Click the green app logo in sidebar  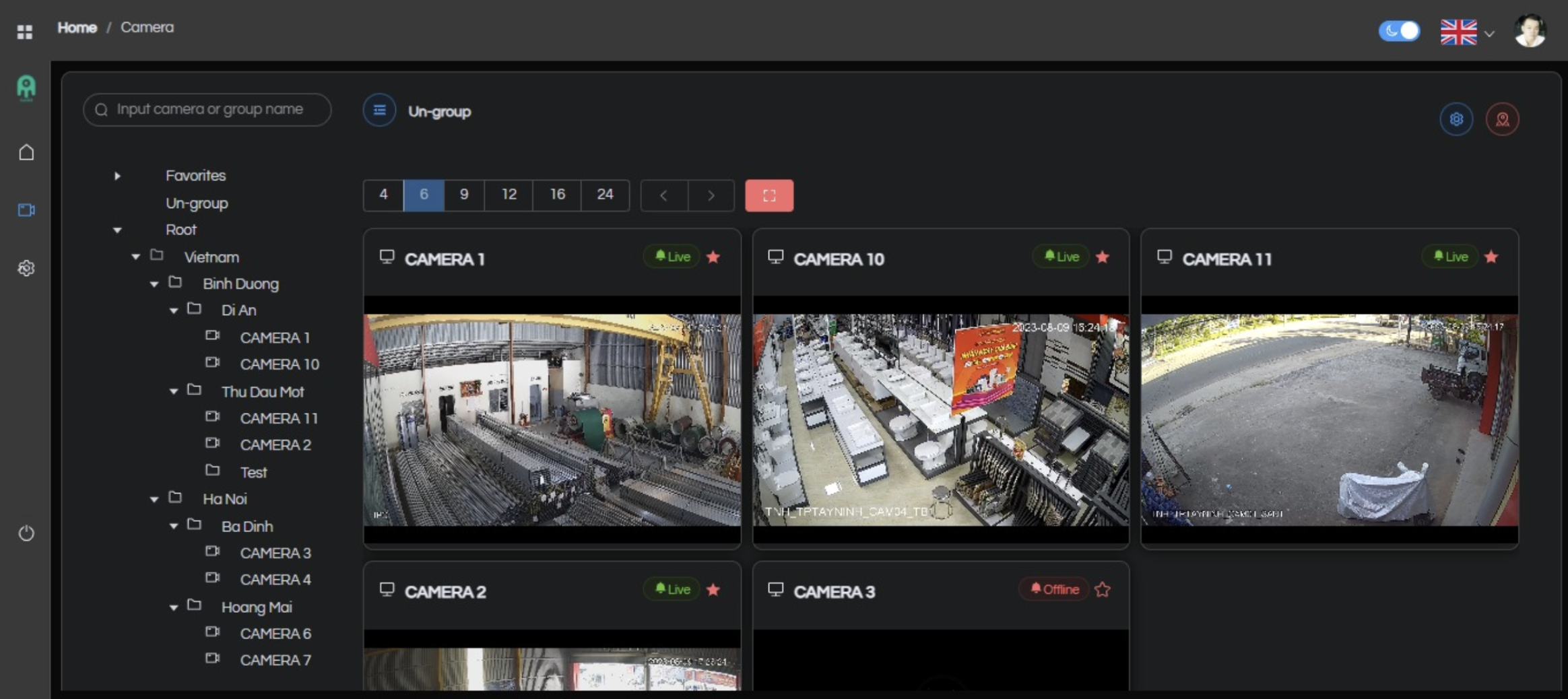26,88
